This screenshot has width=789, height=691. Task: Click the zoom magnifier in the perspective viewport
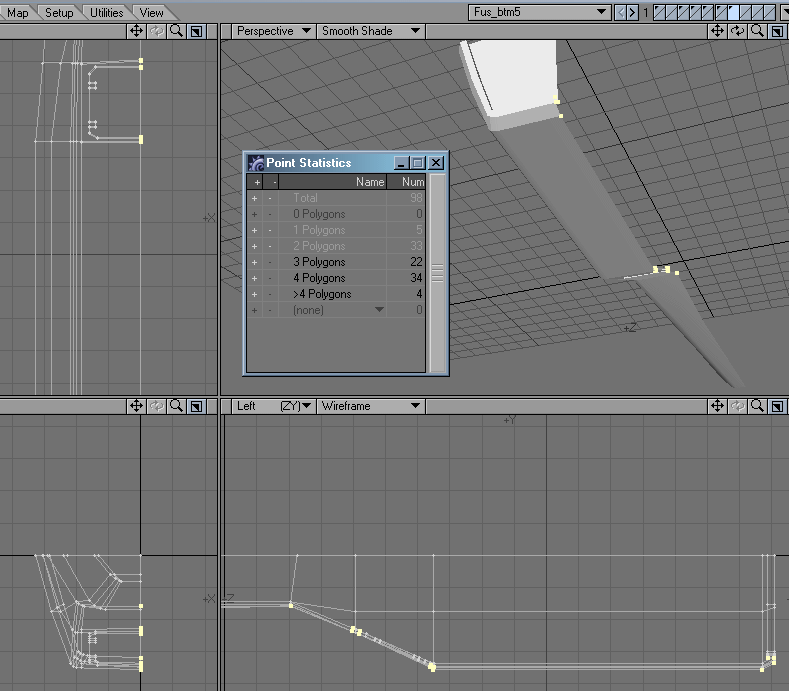coord(757,31)
